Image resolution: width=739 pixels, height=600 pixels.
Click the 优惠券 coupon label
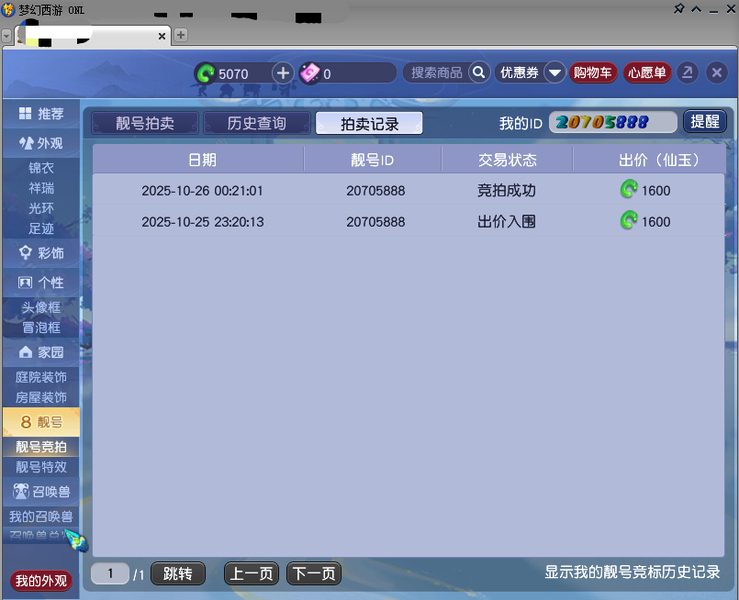519,73
